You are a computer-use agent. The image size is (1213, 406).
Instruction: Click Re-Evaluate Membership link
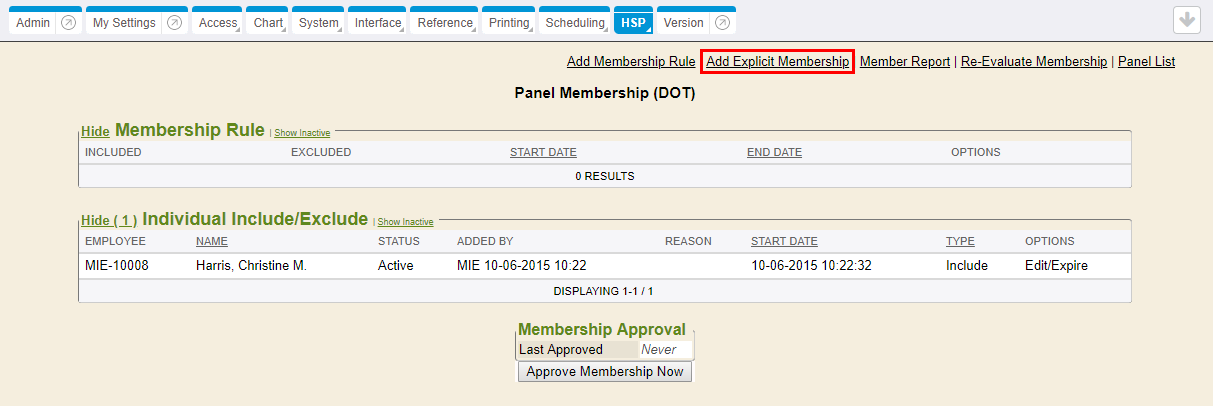point(1034,62)
